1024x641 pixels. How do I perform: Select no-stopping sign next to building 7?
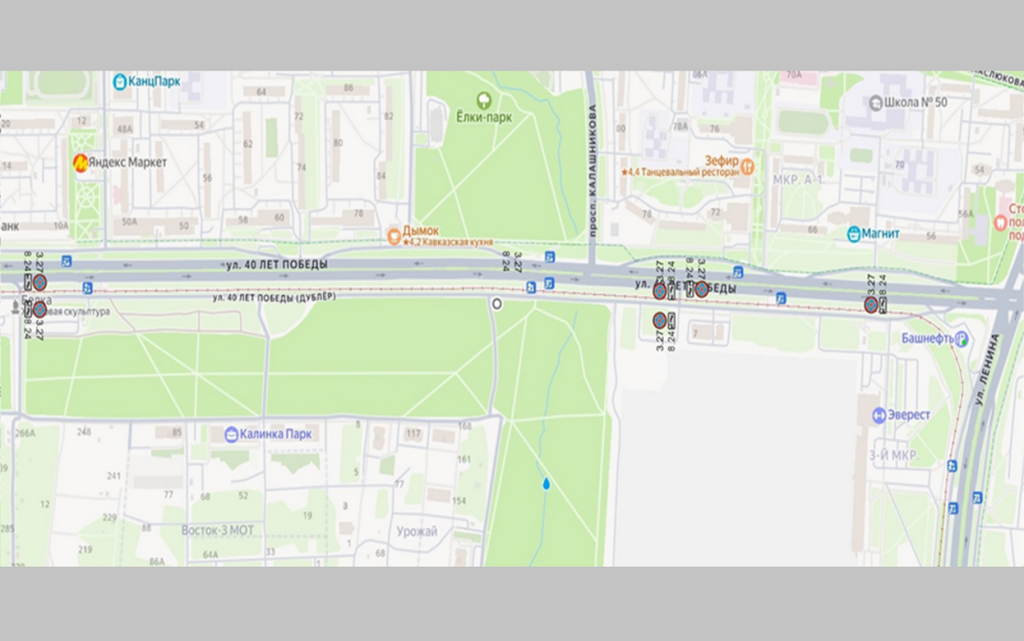click(660, 320)
